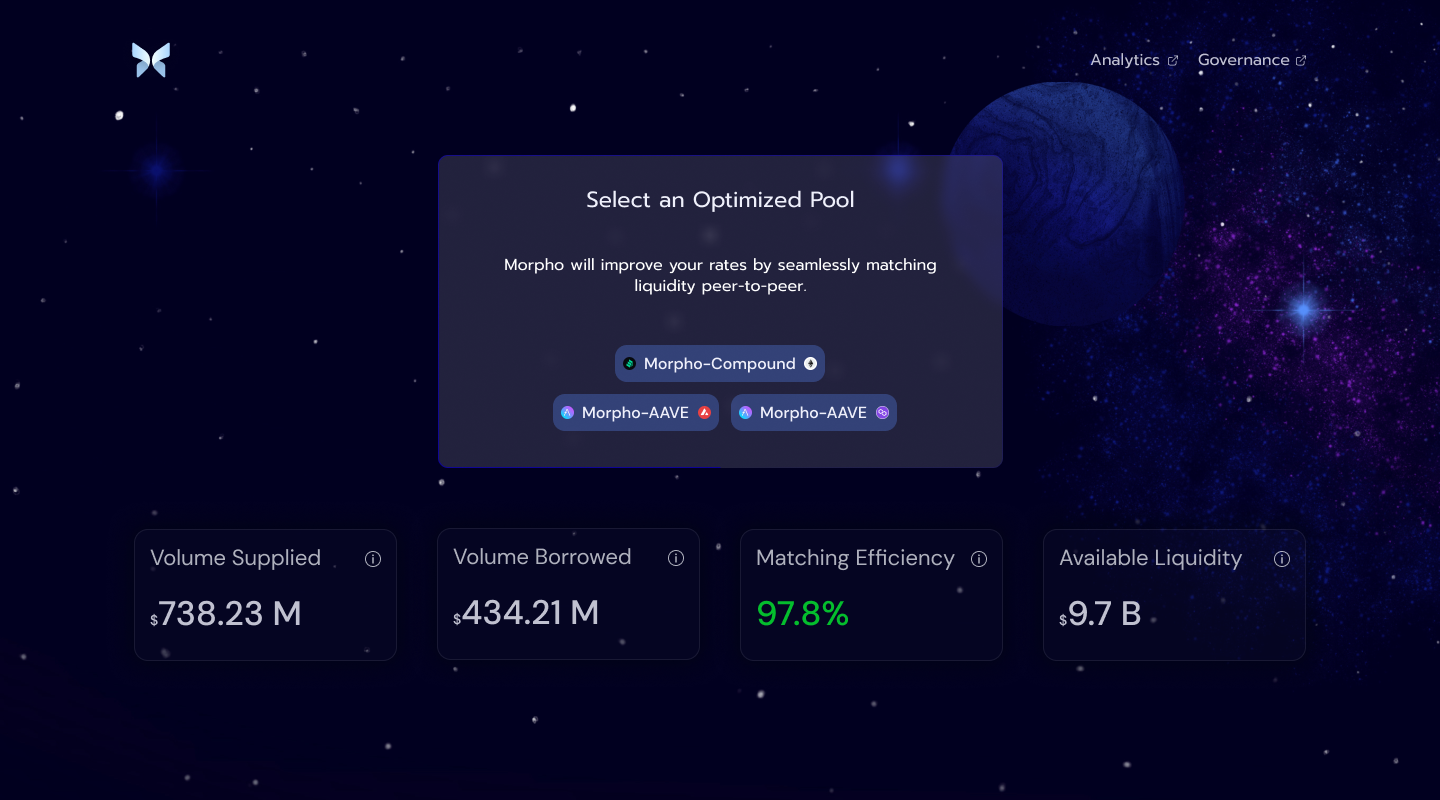Show info for Volume Borrowed

676,558
